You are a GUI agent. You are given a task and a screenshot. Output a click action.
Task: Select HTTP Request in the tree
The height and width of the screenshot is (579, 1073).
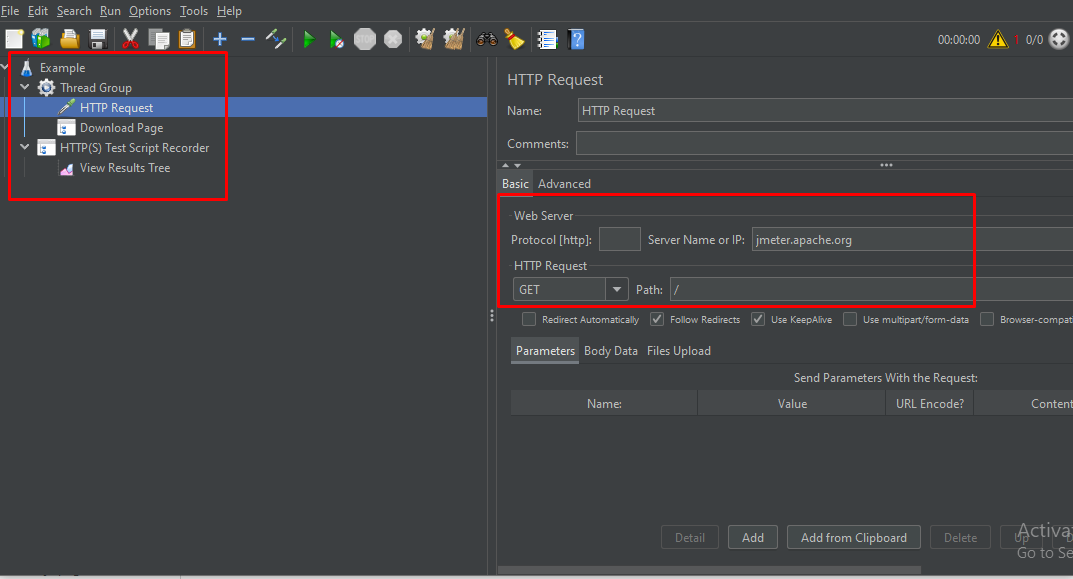(x=116, y=107)
